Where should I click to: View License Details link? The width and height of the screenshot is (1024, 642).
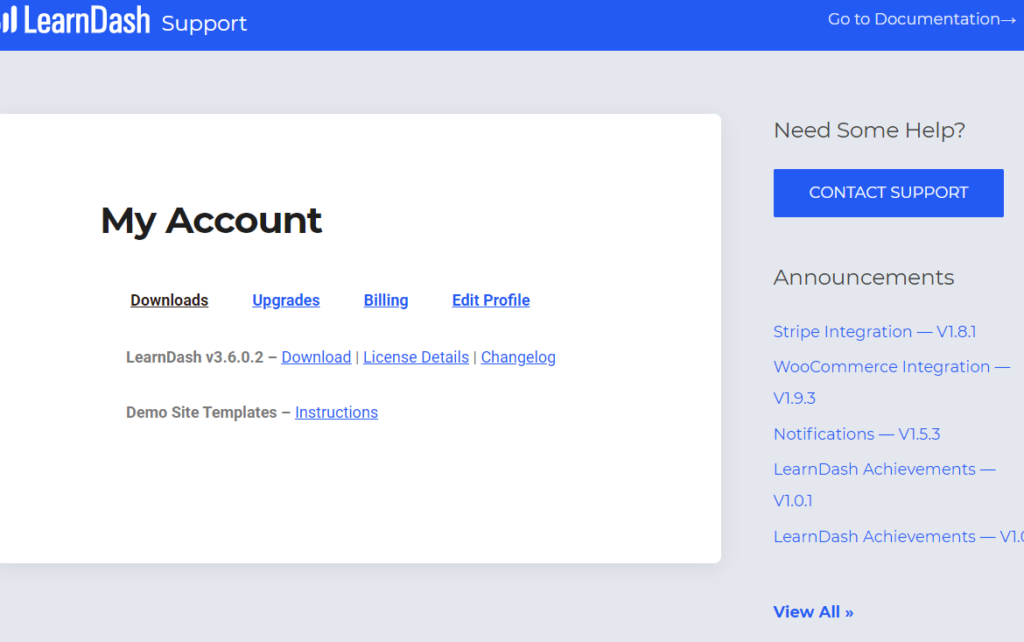coord(416,357)
